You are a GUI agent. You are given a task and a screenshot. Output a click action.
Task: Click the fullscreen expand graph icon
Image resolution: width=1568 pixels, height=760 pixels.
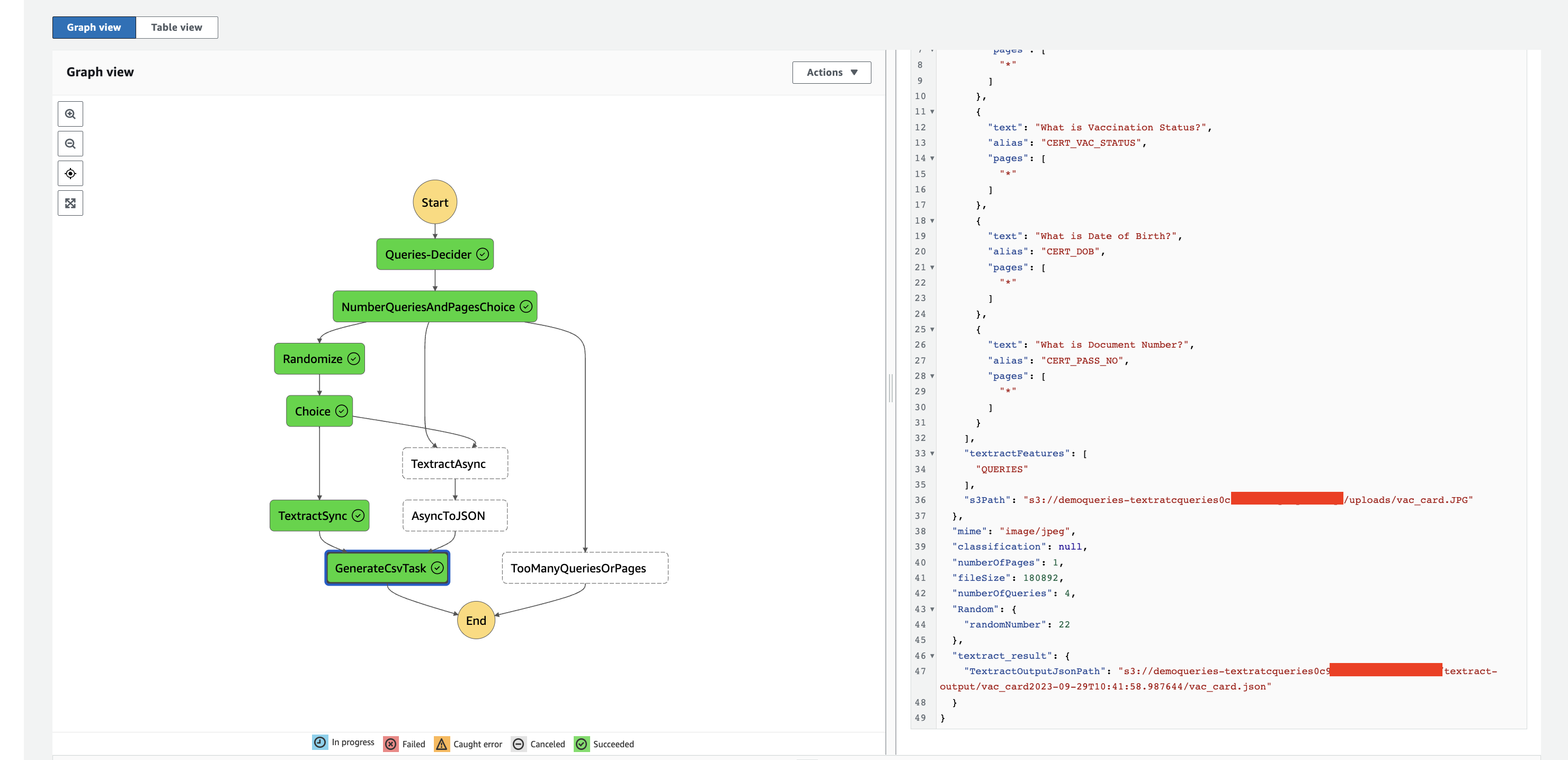point(70,204)
